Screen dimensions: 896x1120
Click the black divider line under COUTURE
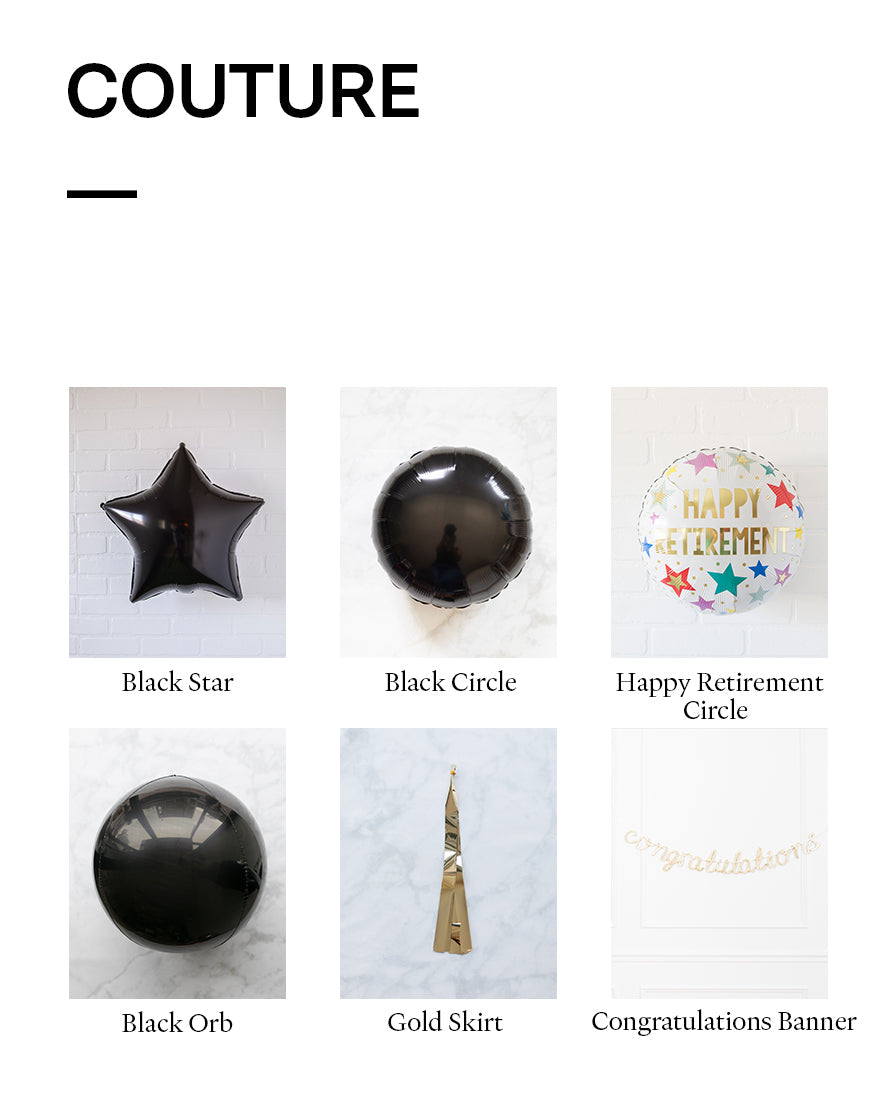[101, 194]
